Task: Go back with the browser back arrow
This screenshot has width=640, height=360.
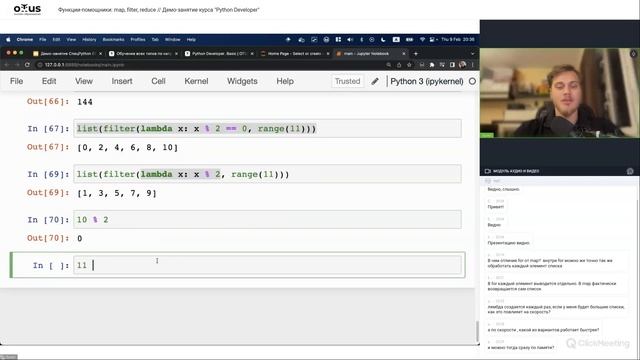Action: click(7, 65)
